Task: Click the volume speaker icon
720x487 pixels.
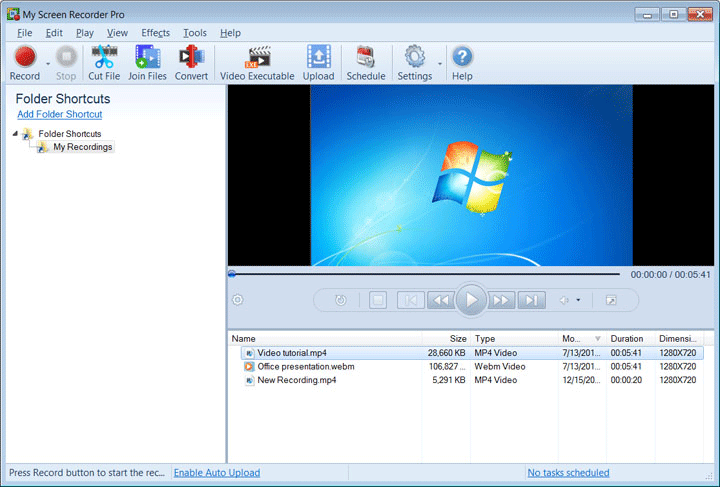Action: pyautogui.click(x=564, y=300)
